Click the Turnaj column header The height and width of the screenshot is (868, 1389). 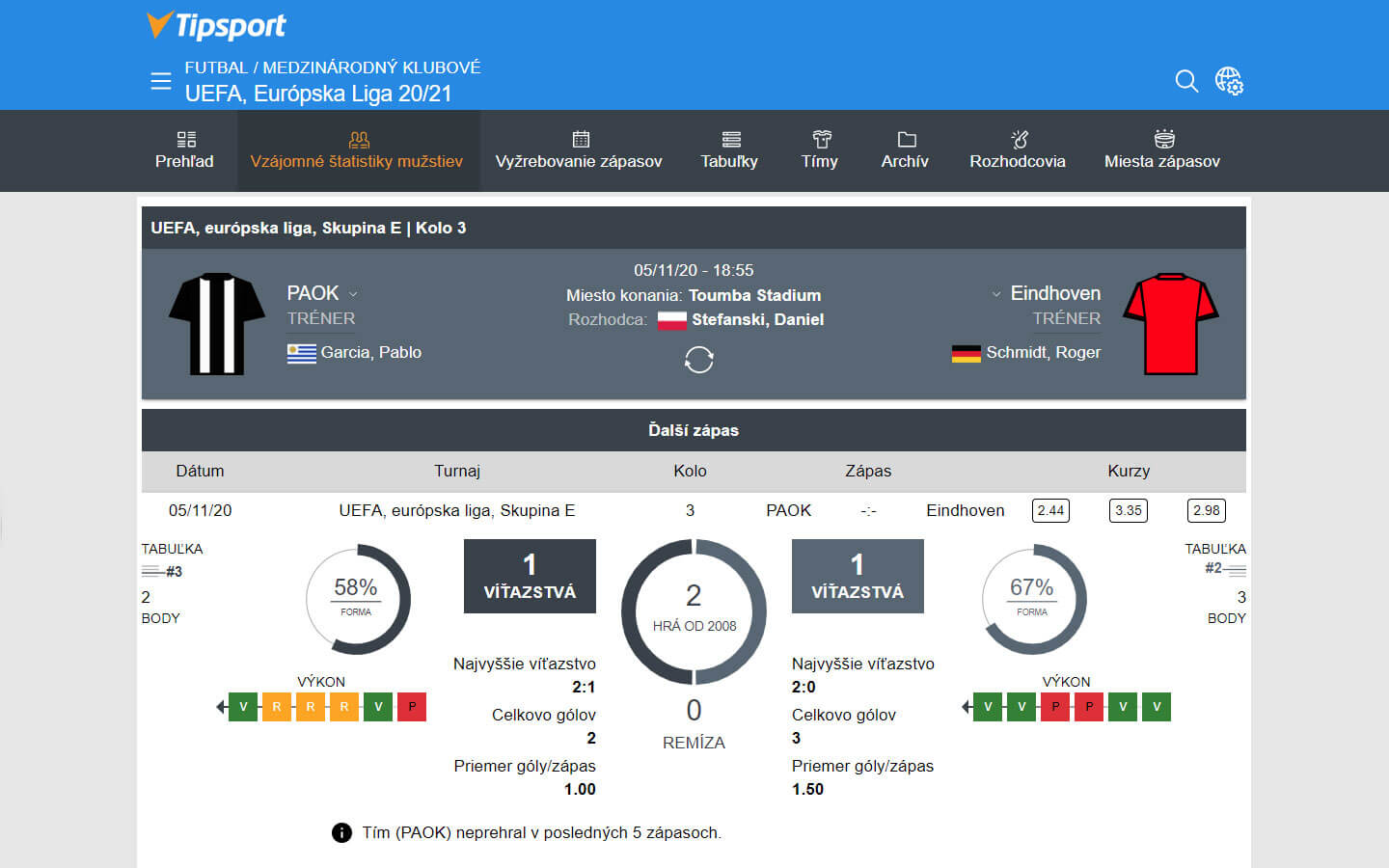457,472
